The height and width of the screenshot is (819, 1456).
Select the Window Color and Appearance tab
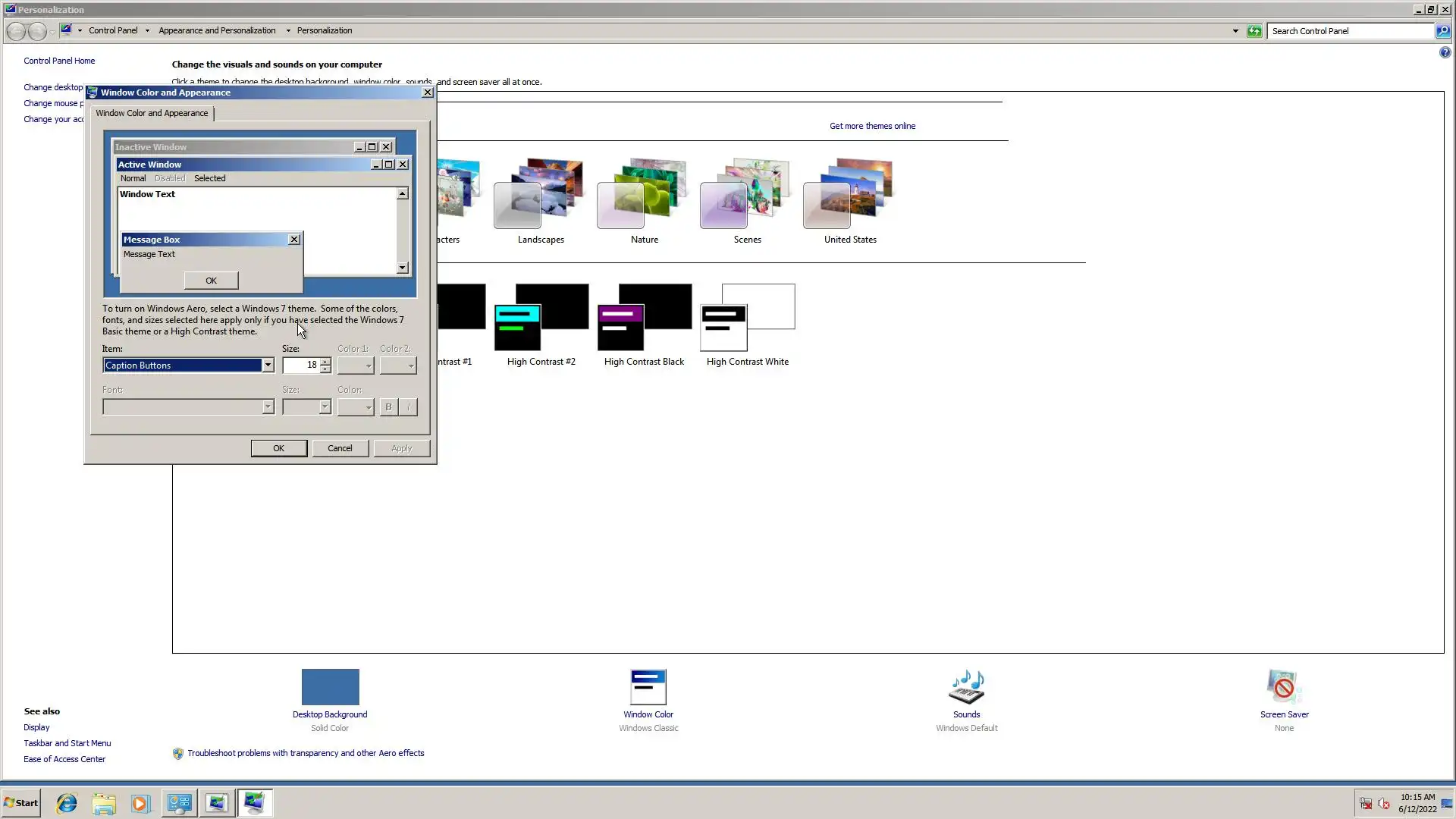152,113
